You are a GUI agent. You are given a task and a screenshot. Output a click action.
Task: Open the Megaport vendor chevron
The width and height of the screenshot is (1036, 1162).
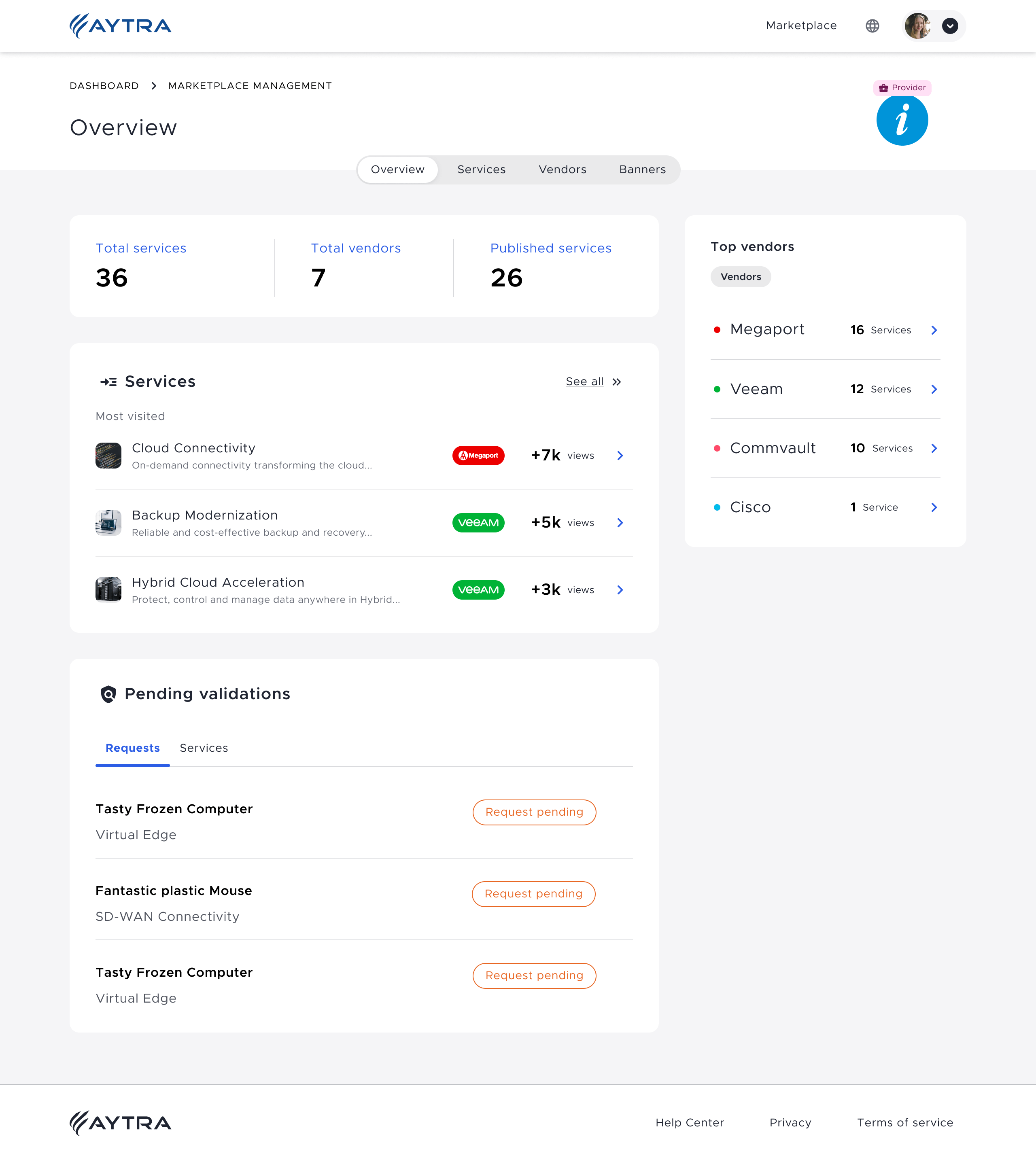point(934,330)
